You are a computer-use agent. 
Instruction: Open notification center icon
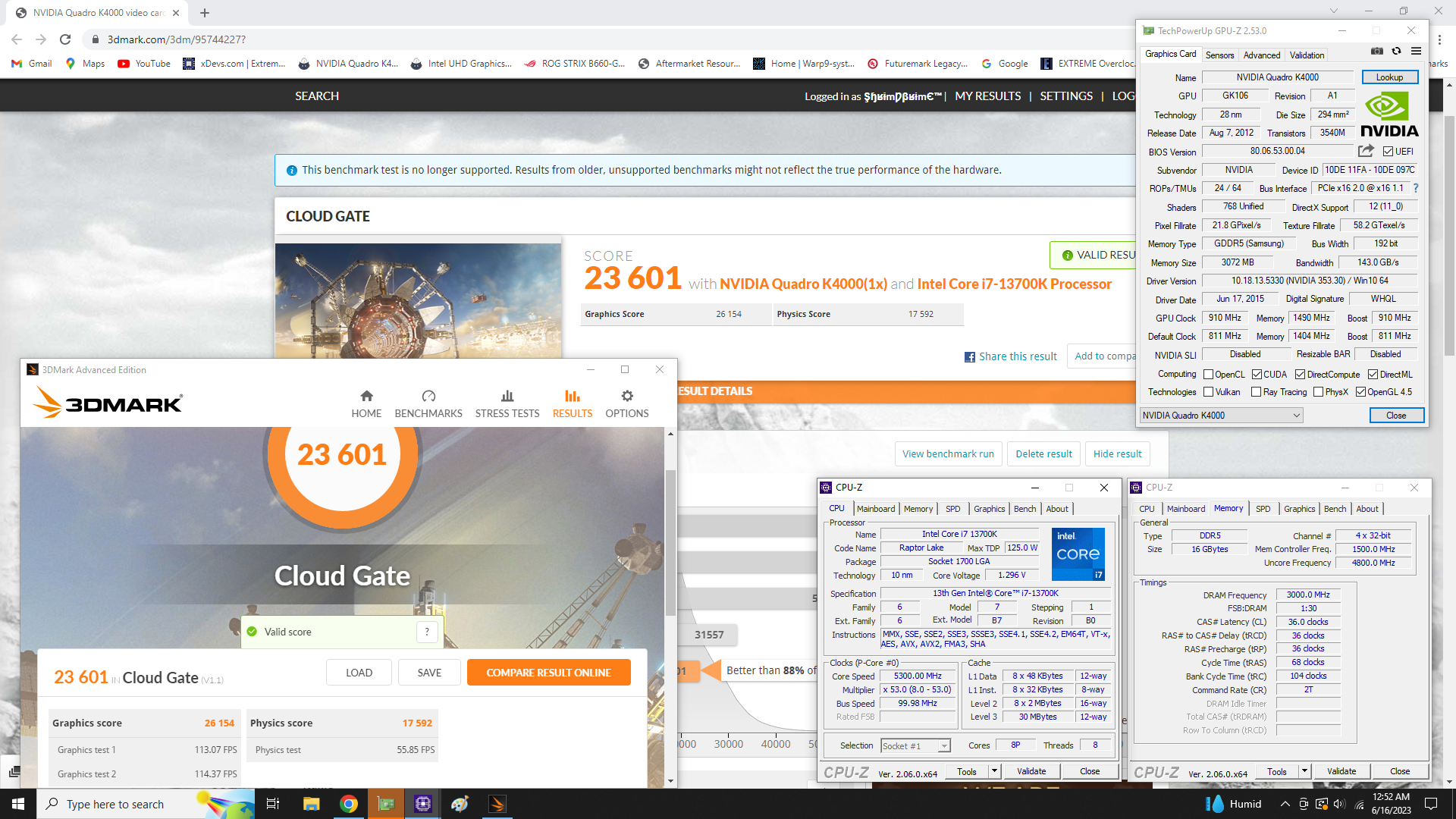click(x=1431, y=804)
